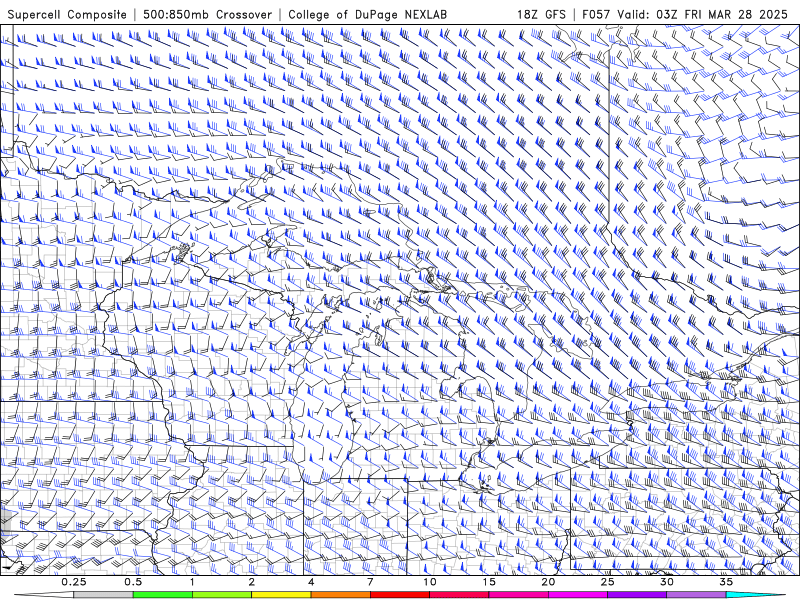Click the '500:850mb Crossover' header label
This screenshot has height=600, width=800.
click(x=207, y=14)
